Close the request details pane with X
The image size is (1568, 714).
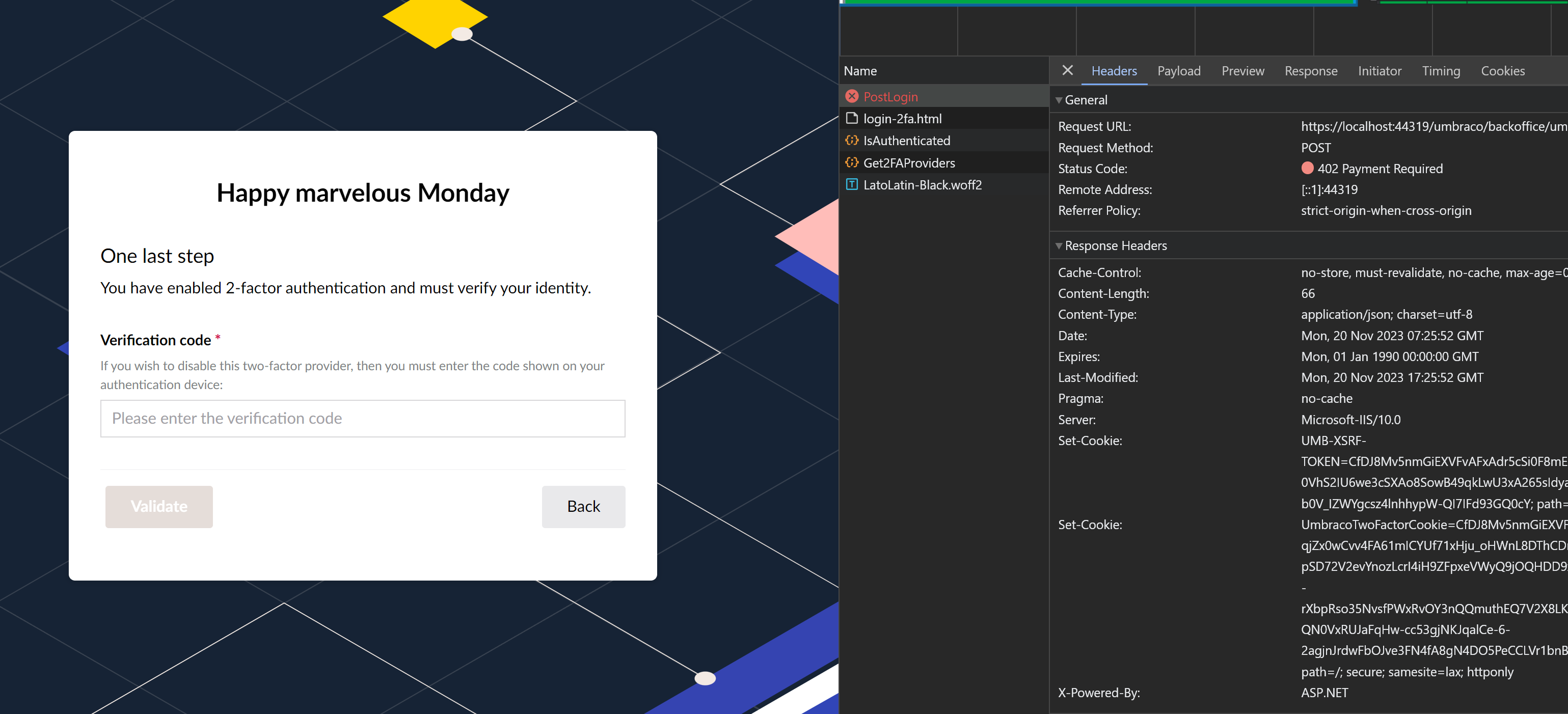[1067, 71]
